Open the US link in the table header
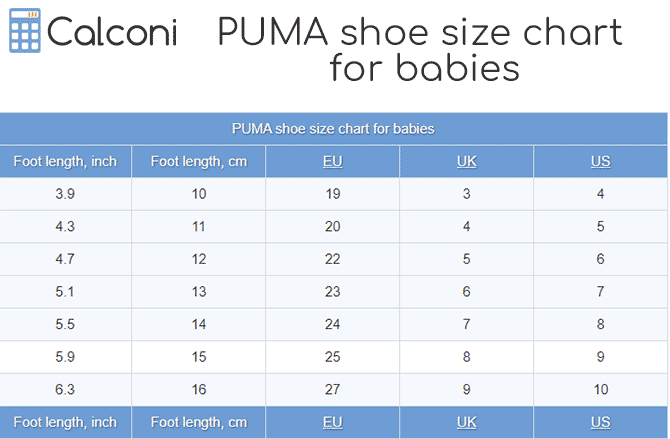 (600, 162)
